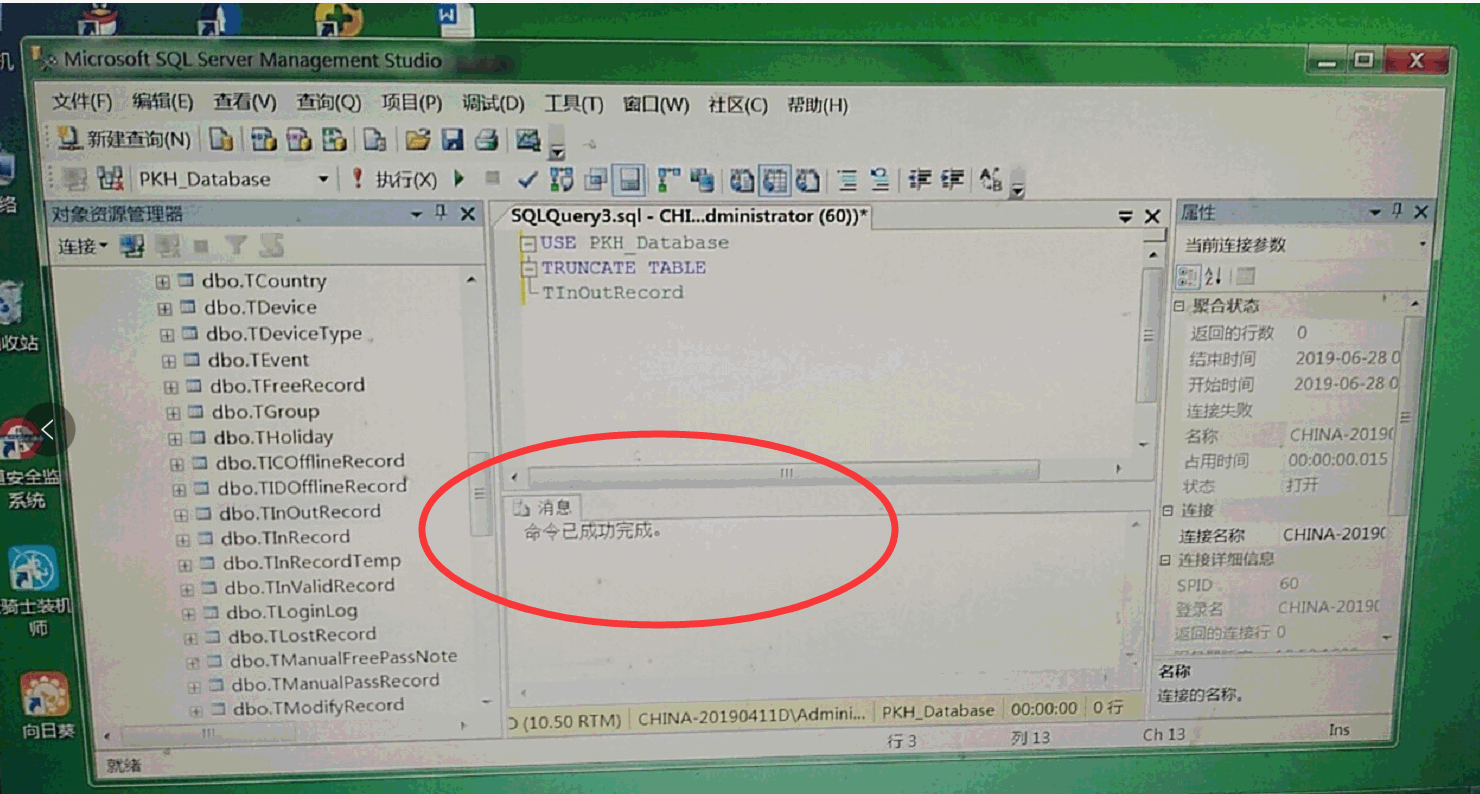Open the 查询(Q) menu
This screenshot has height=794, width=1480.
point(328,103)
